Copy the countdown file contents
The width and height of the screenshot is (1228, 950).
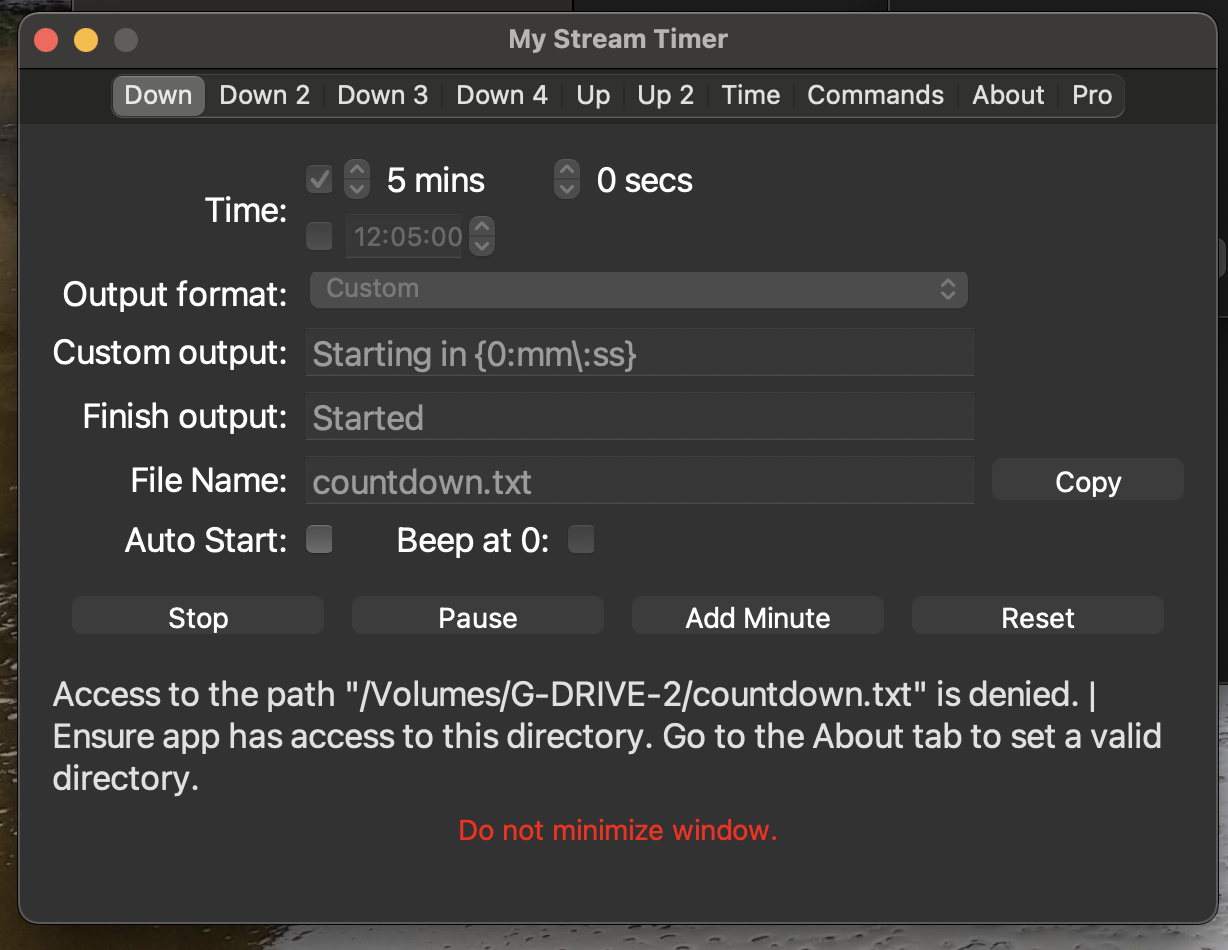(1087, 481)
